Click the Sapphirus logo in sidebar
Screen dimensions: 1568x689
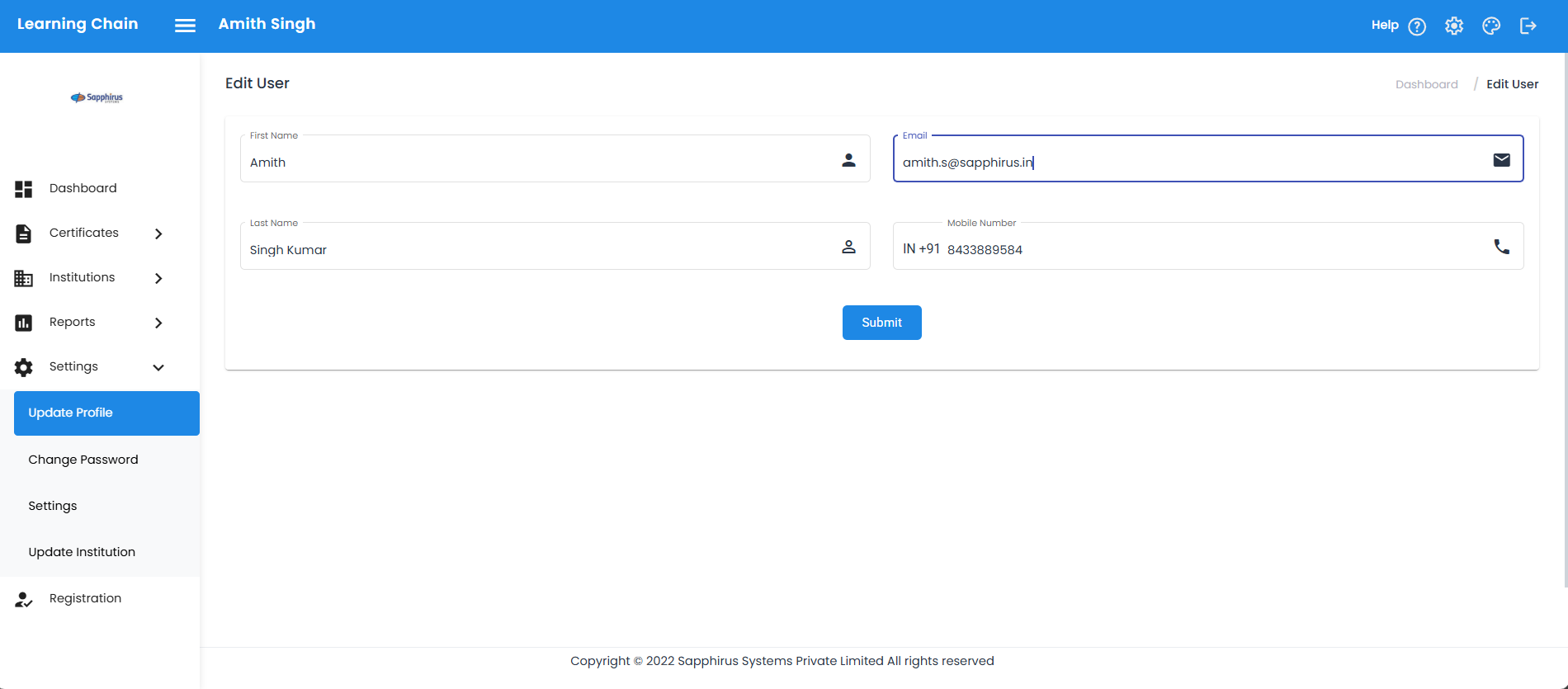pyautogui.click(x=97, y=97)
